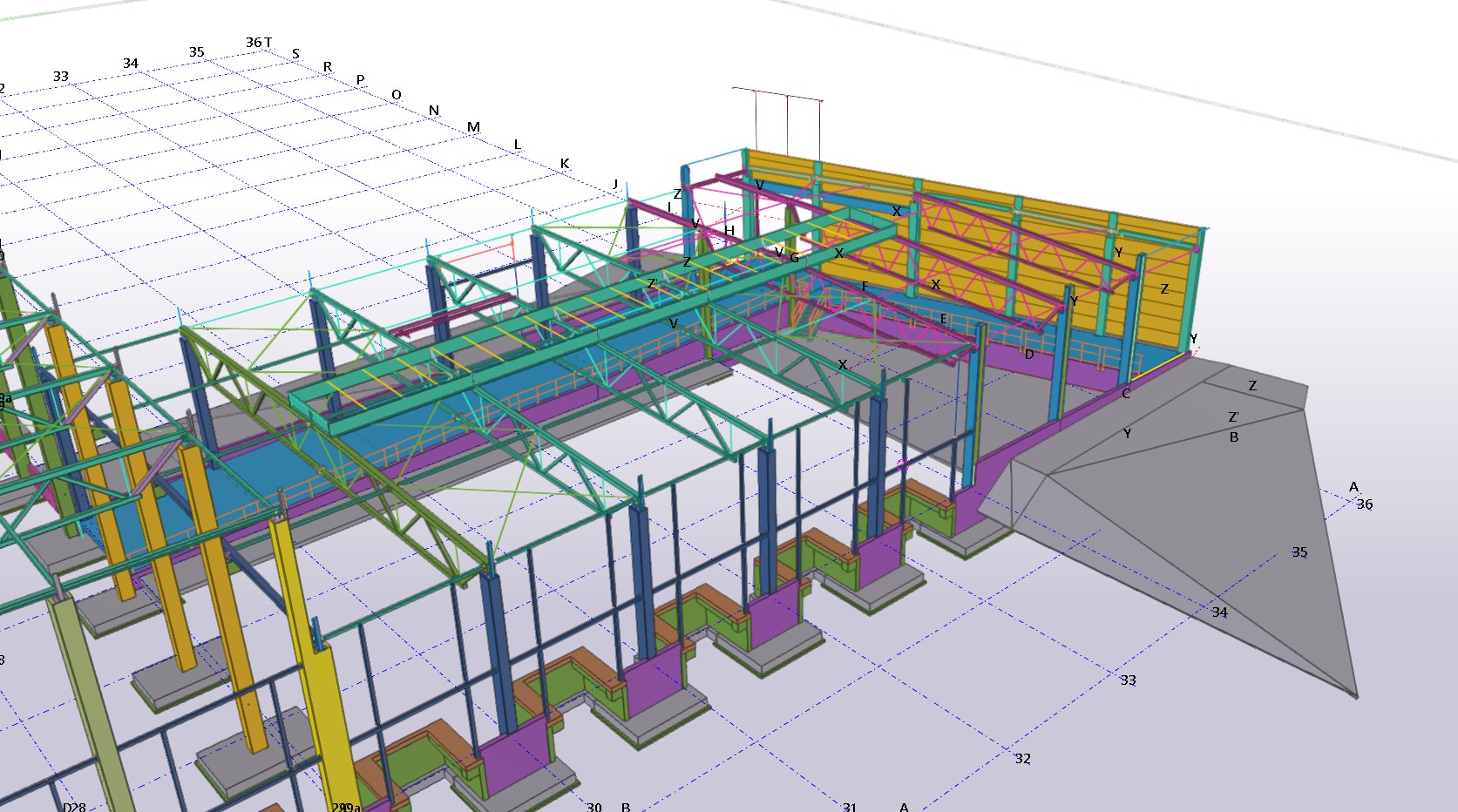
Task: Click grid axis label L
Action: click(517, 145)
